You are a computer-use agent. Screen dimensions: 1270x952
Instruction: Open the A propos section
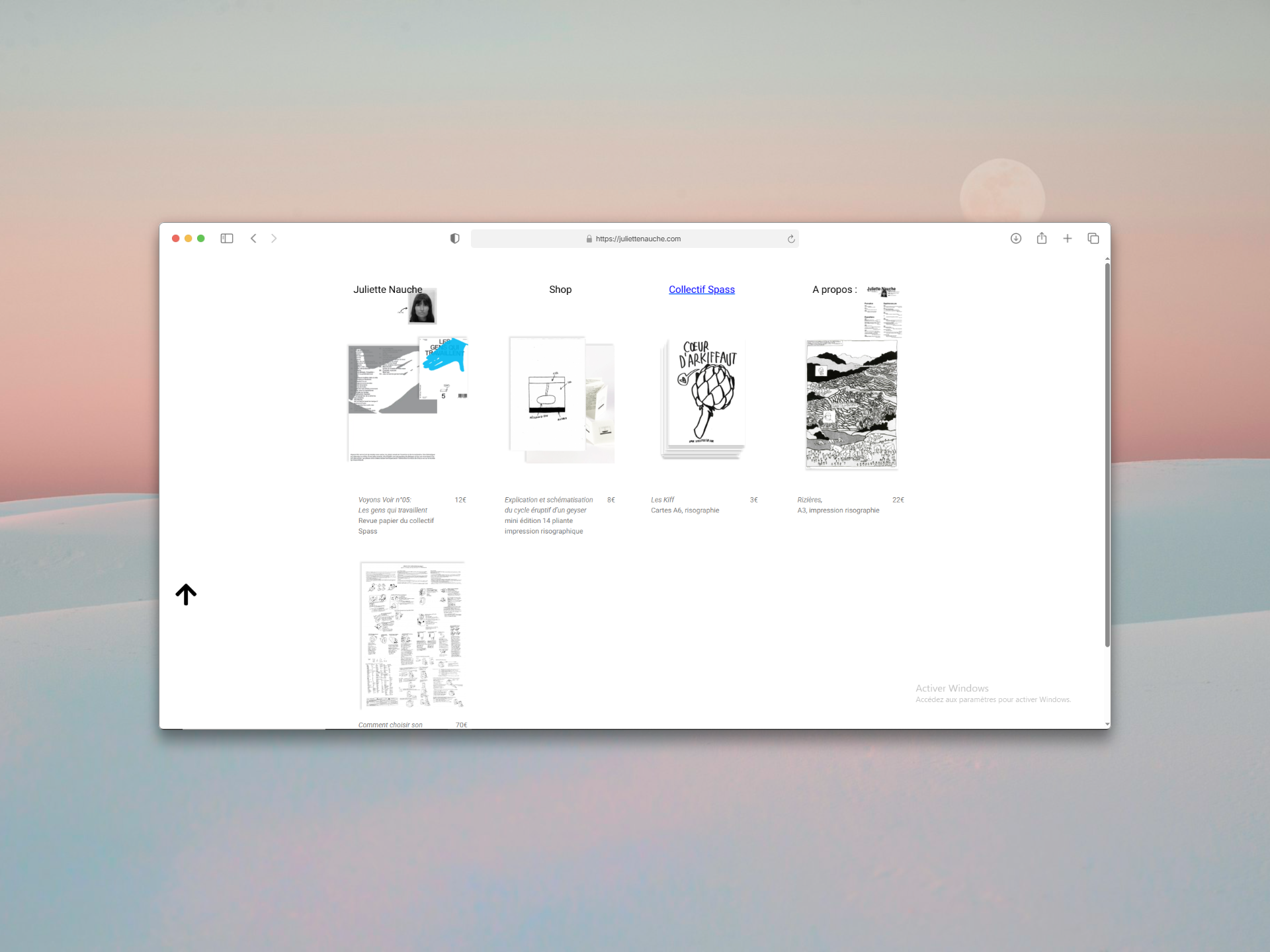point(833,290)
